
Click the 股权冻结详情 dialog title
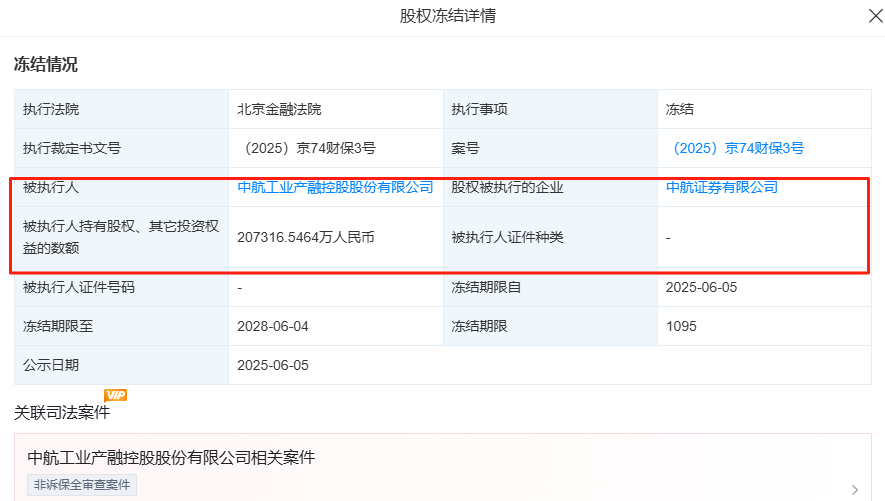448,16
